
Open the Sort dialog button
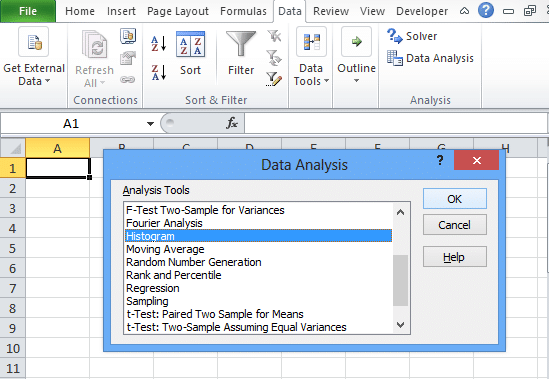(x=190, y=53)
